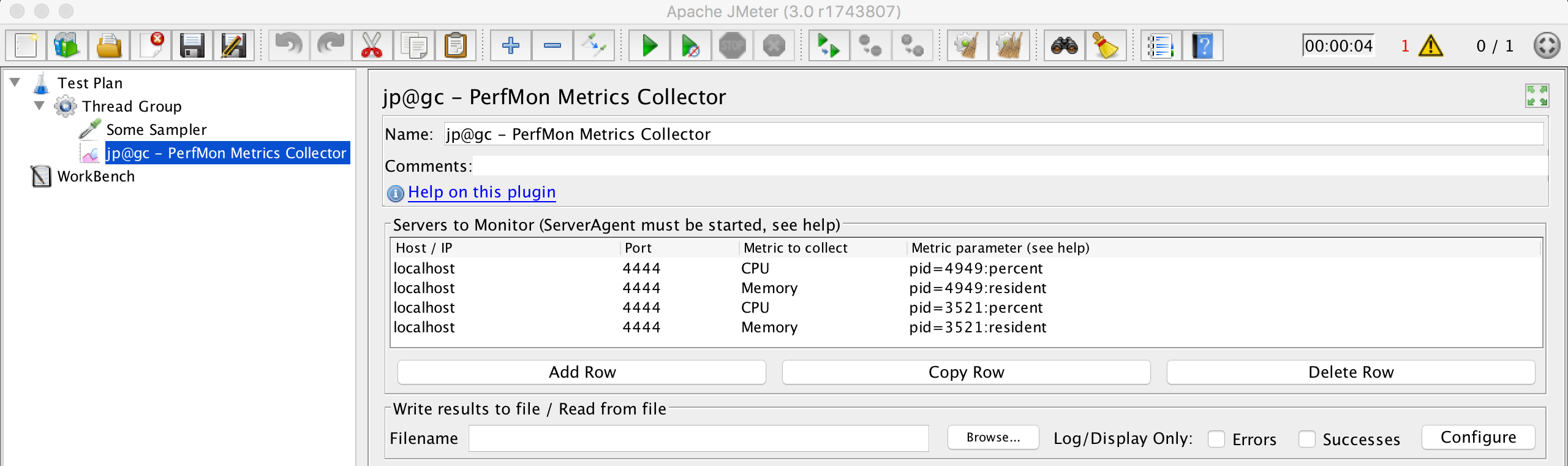Select Test Plan in the tree

(x=90, y=83)
